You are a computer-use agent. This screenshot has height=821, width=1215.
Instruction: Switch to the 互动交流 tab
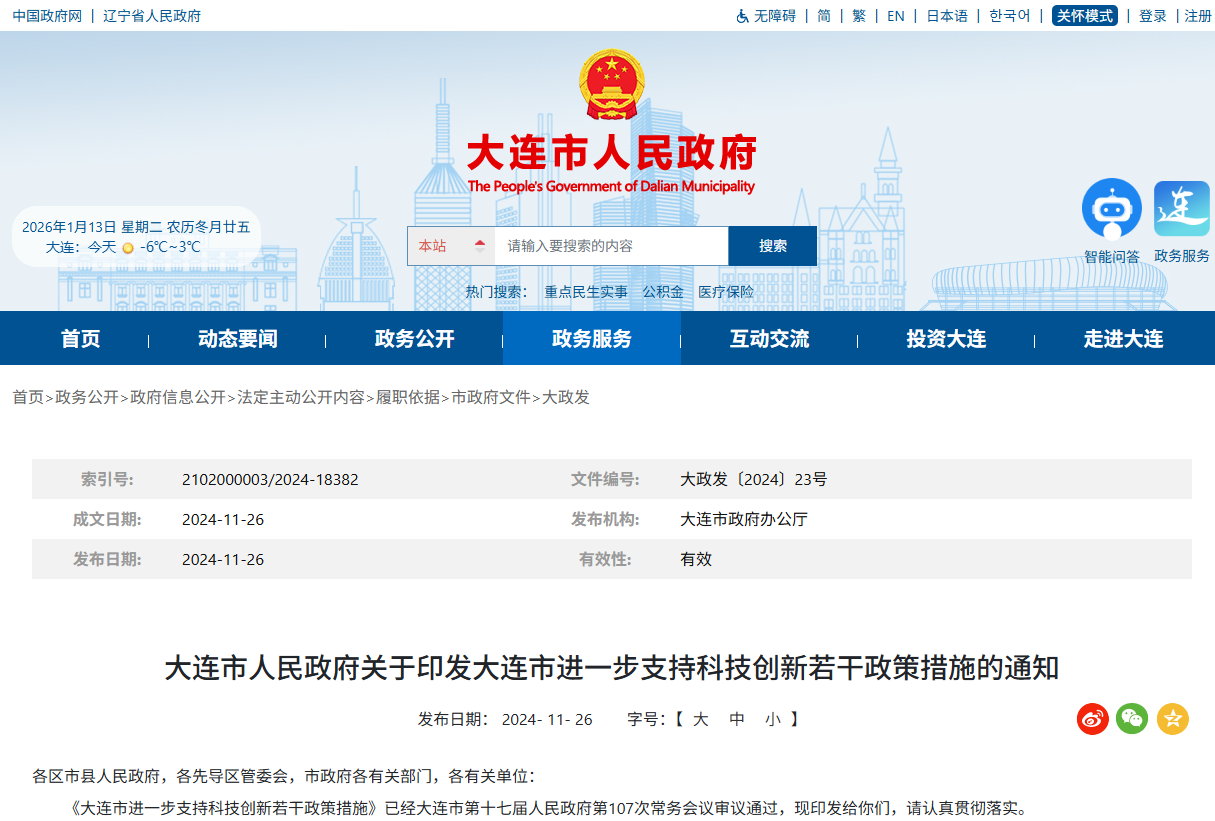click(769, 338)
